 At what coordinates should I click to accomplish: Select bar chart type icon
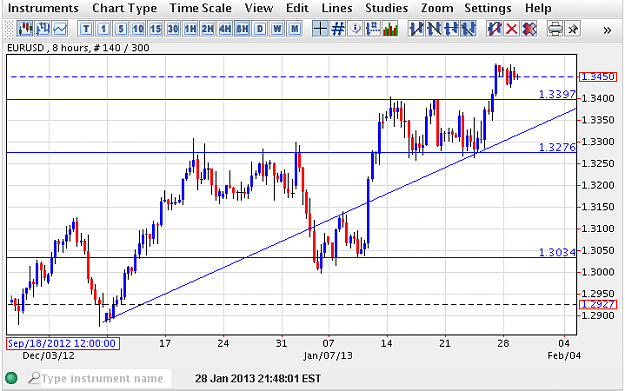tap(43, 29)
